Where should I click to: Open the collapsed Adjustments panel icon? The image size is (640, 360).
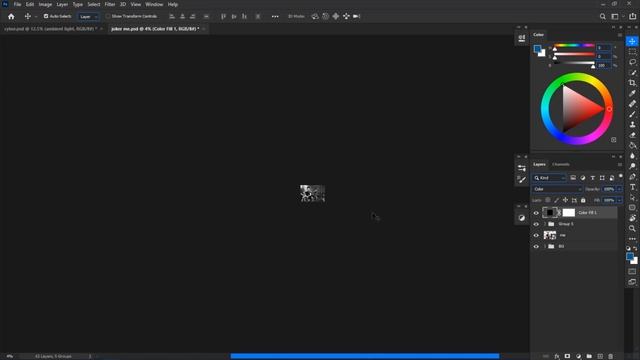click(522, 218)
